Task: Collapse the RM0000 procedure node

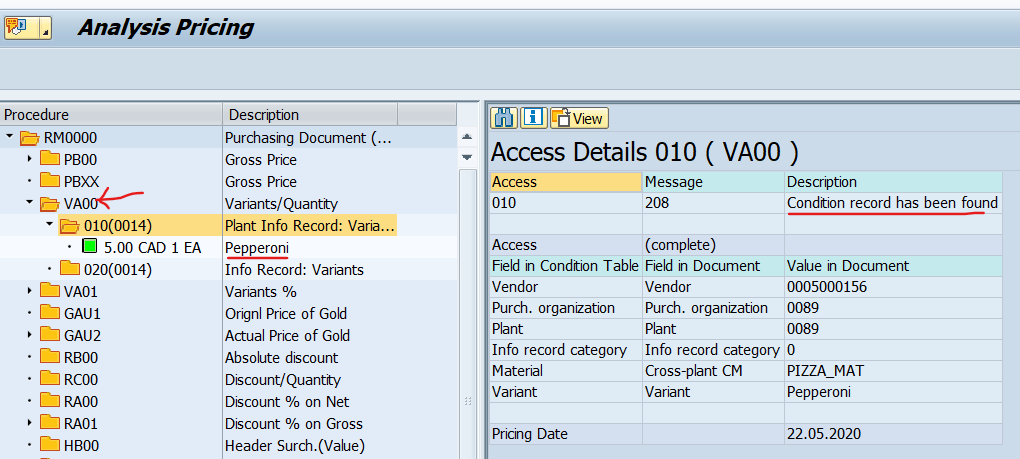Action: (x=9, y=138)
